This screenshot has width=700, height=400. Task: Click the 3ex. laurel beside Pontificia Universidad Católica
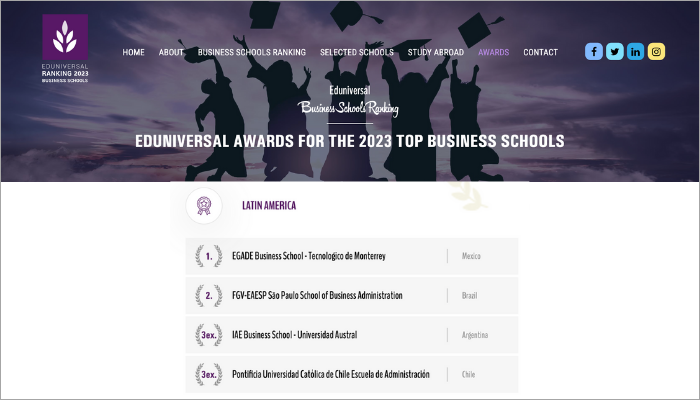(208, 374)
